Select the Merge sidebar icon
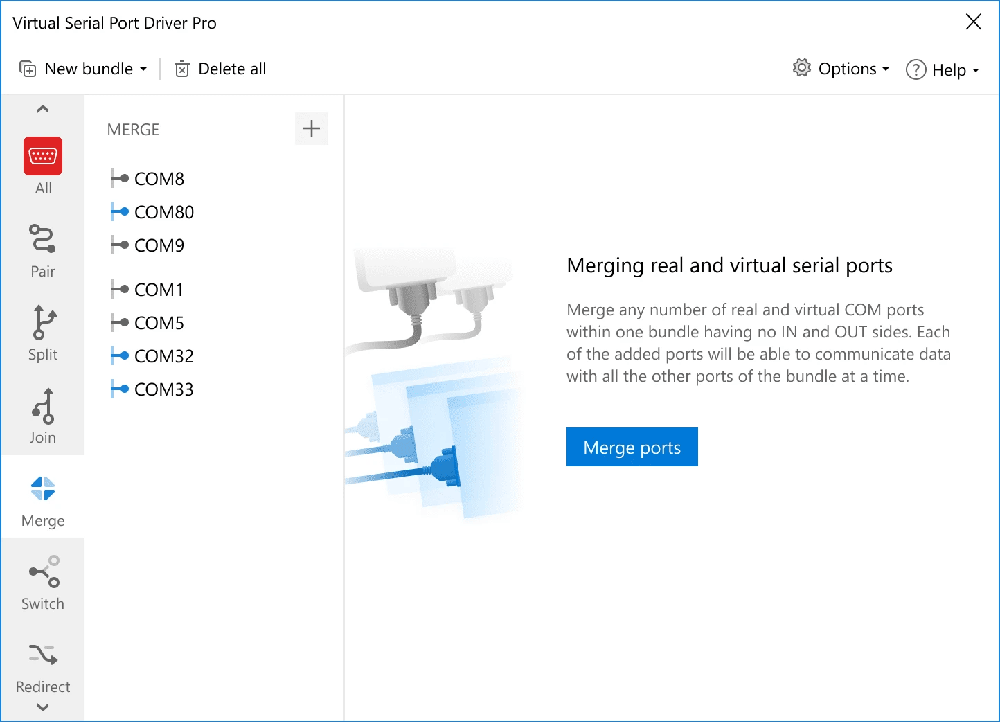This screenshot has height=722, width=1000. [43, 489]
